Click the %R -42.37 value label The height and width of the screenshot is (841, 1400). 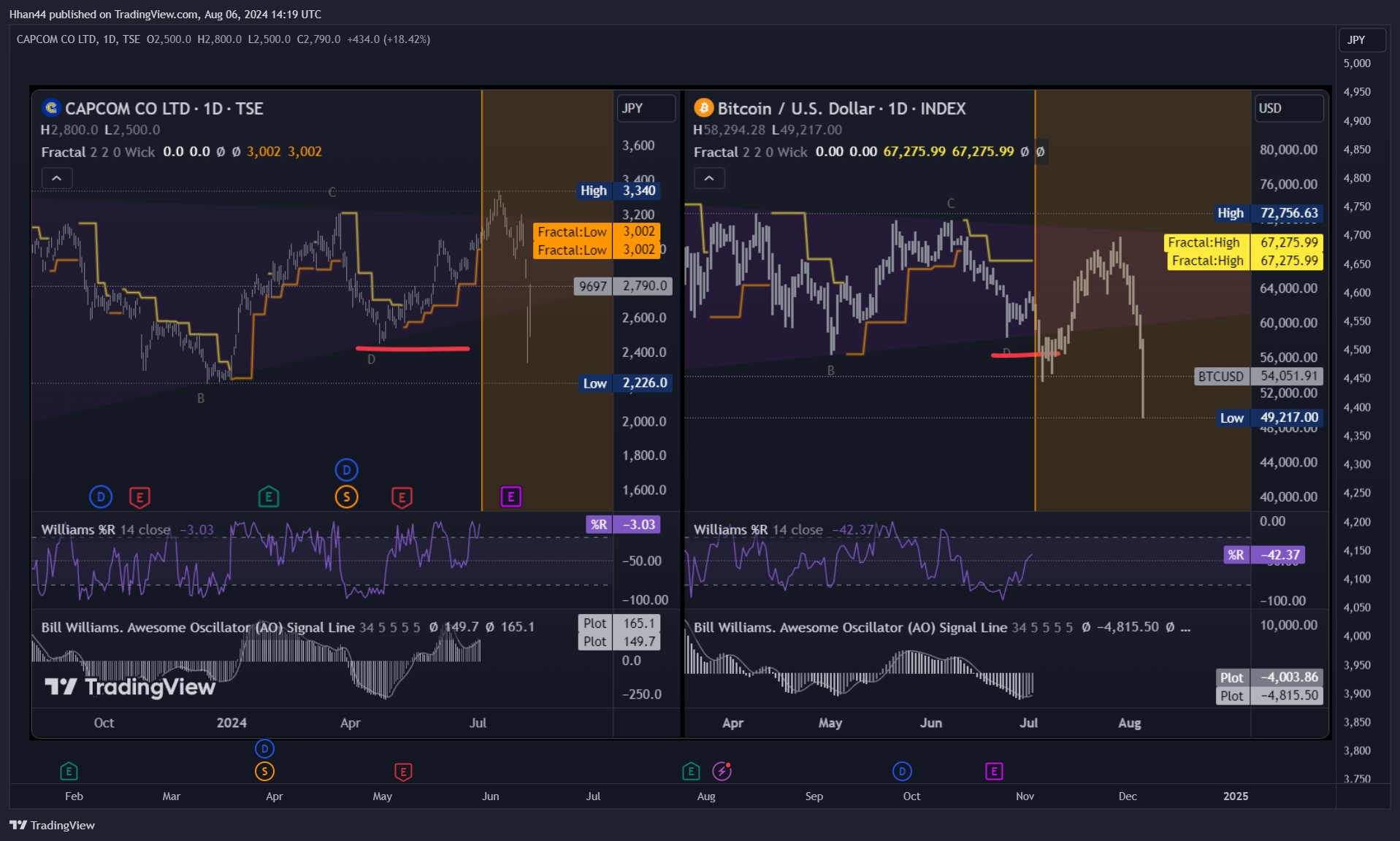(1264, 555)
